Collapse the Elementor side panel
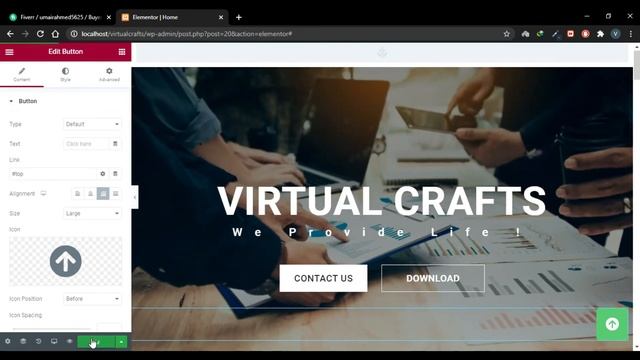Screen dimensions: 640x360 tap(135, 197)
